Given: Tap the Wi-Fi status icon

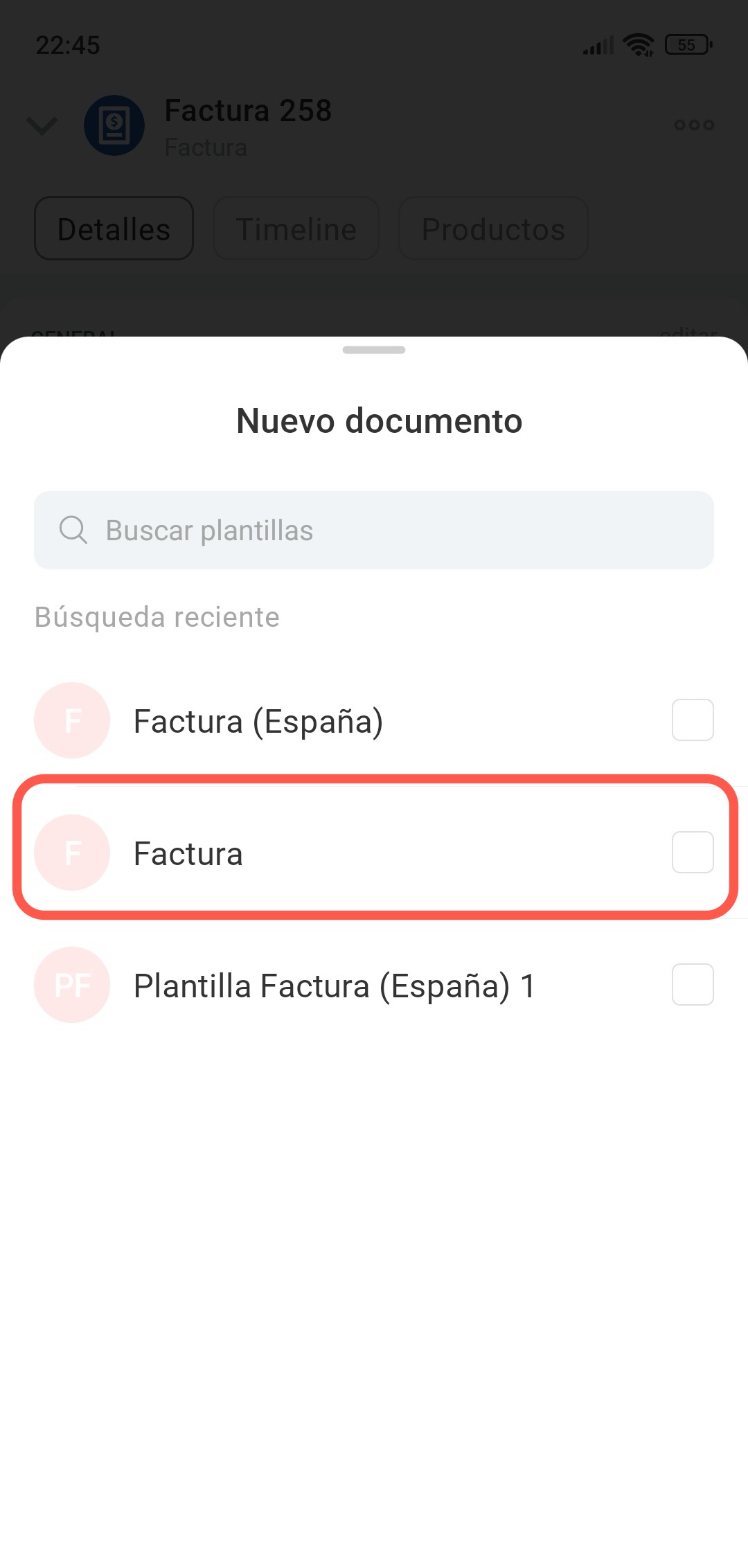Looking at the screenshot, I should (x=638, y=45).
